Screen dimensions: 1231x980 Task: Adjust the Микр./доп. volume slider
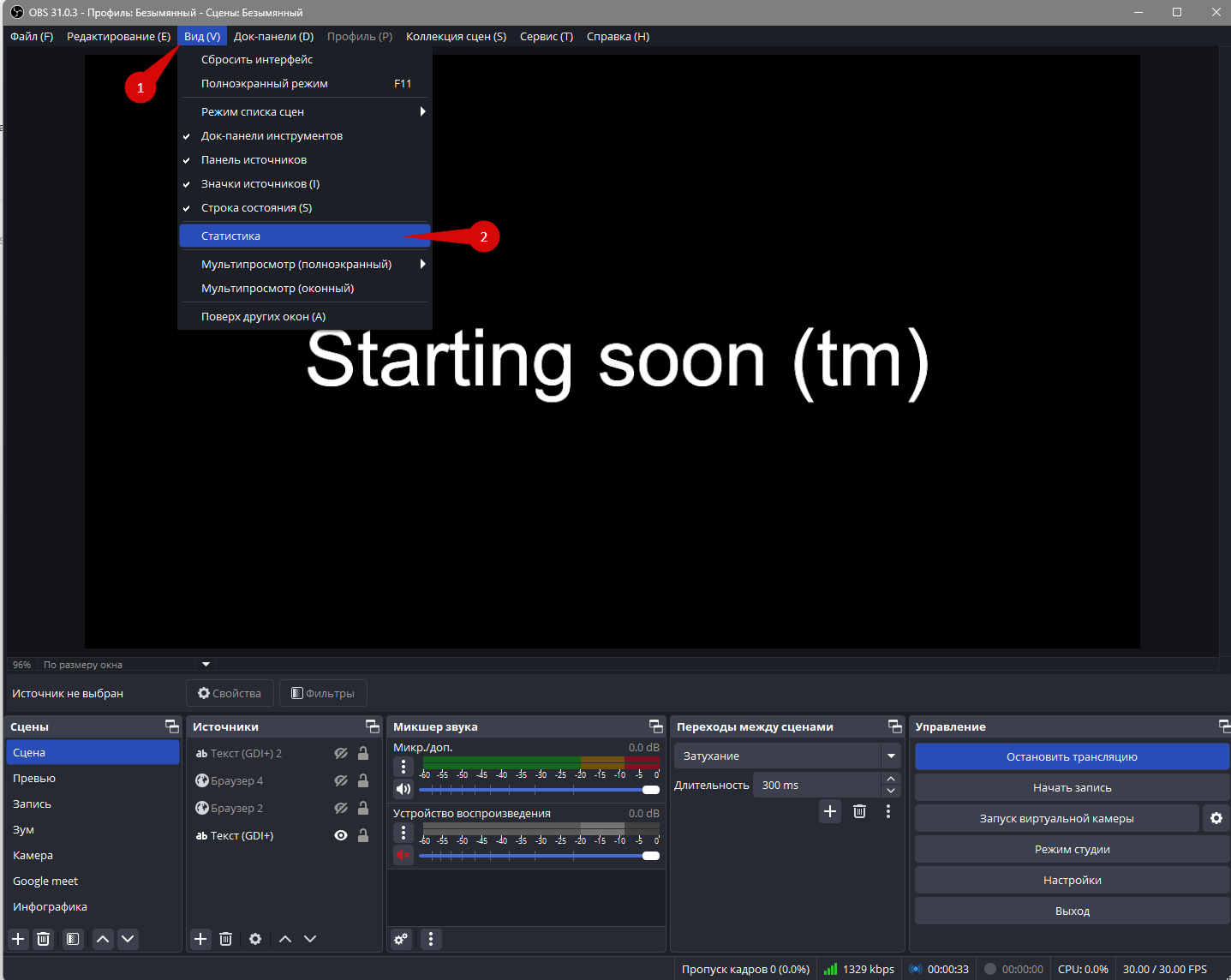(540, 789)
